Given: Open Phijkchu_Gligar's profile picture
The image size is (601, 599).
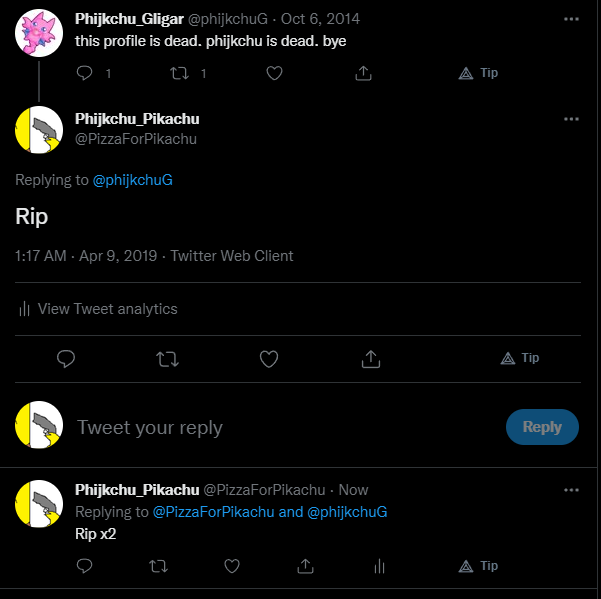Looking at the screenshot, I should pyautogui.click(x=39, y=33).
